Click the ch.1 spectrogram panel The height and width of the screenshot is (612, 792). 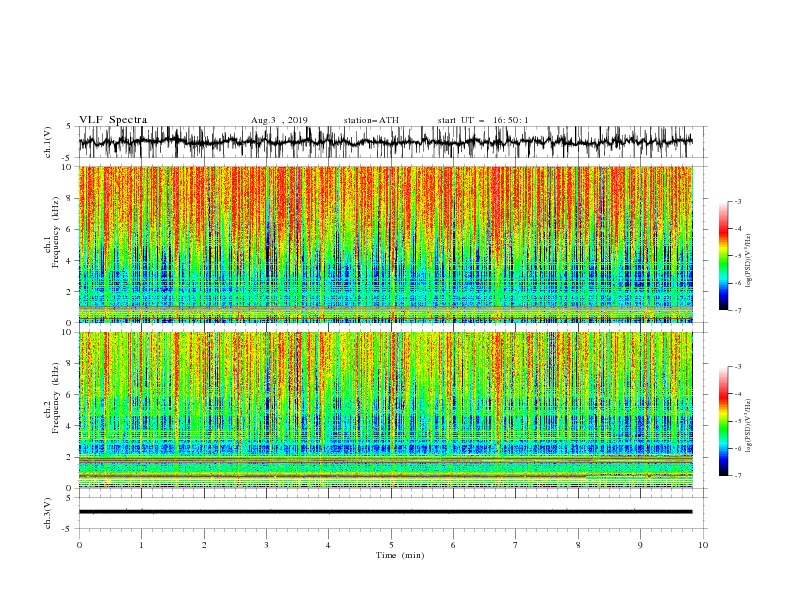point(385,244)
